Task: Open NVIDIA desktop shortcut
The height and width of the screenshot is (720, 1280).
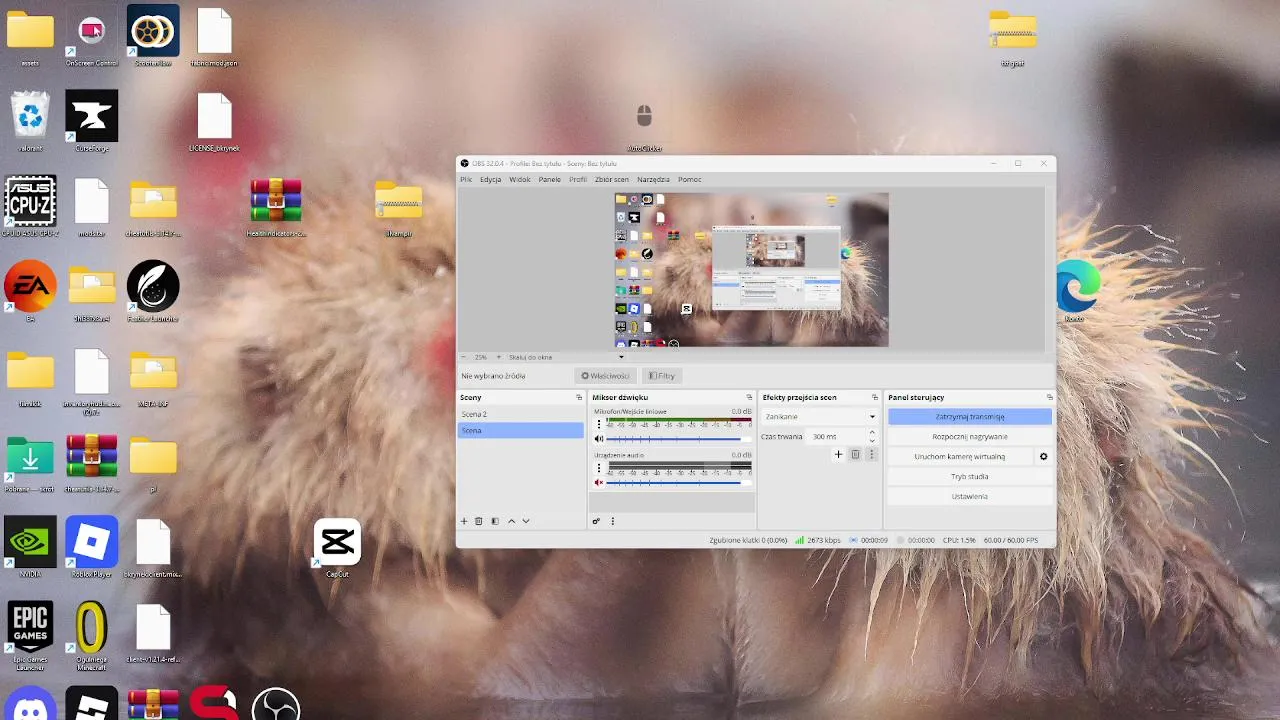Action: point(30,547)
